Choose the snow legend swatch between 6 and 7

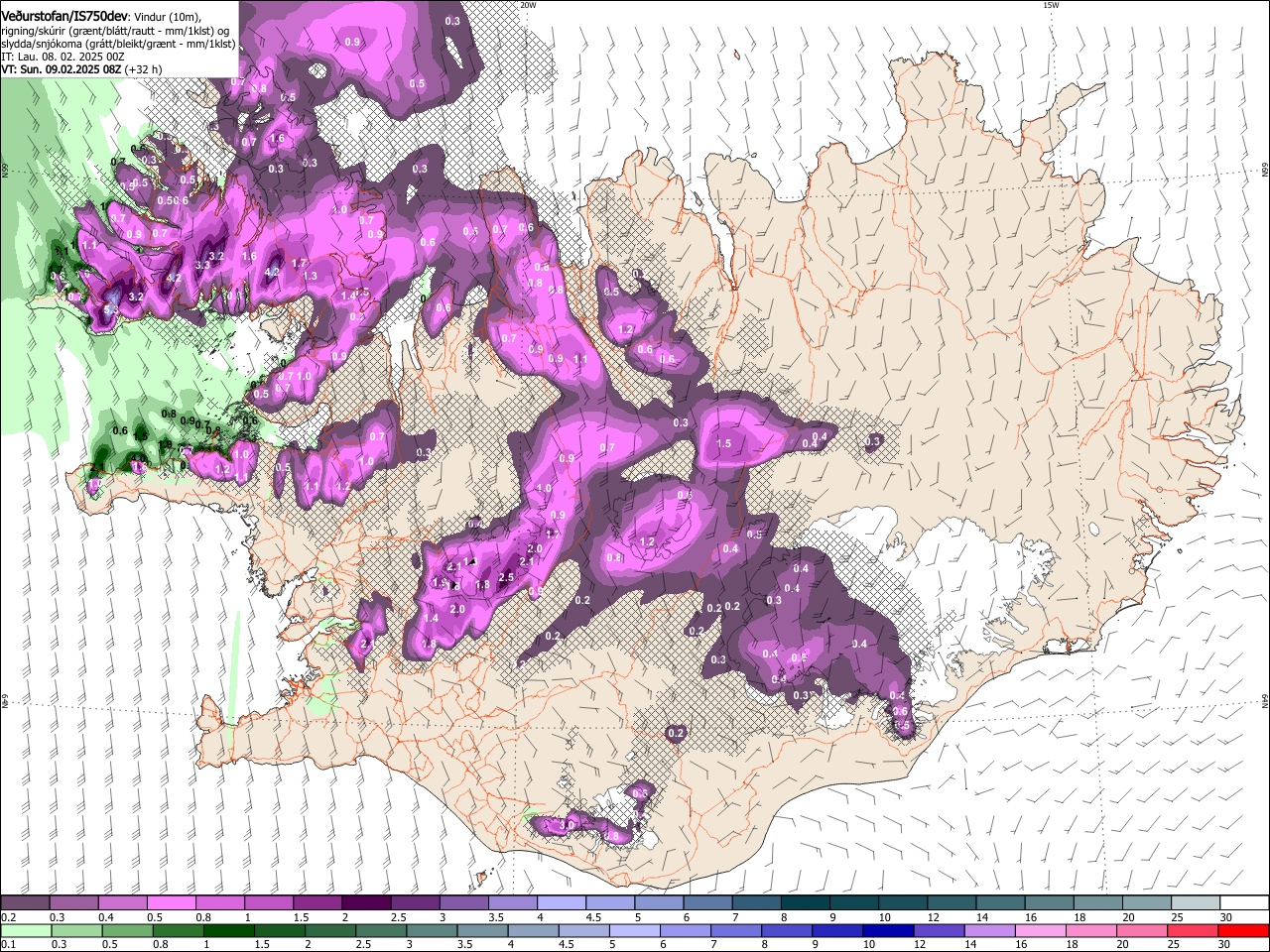pos(707,903)
